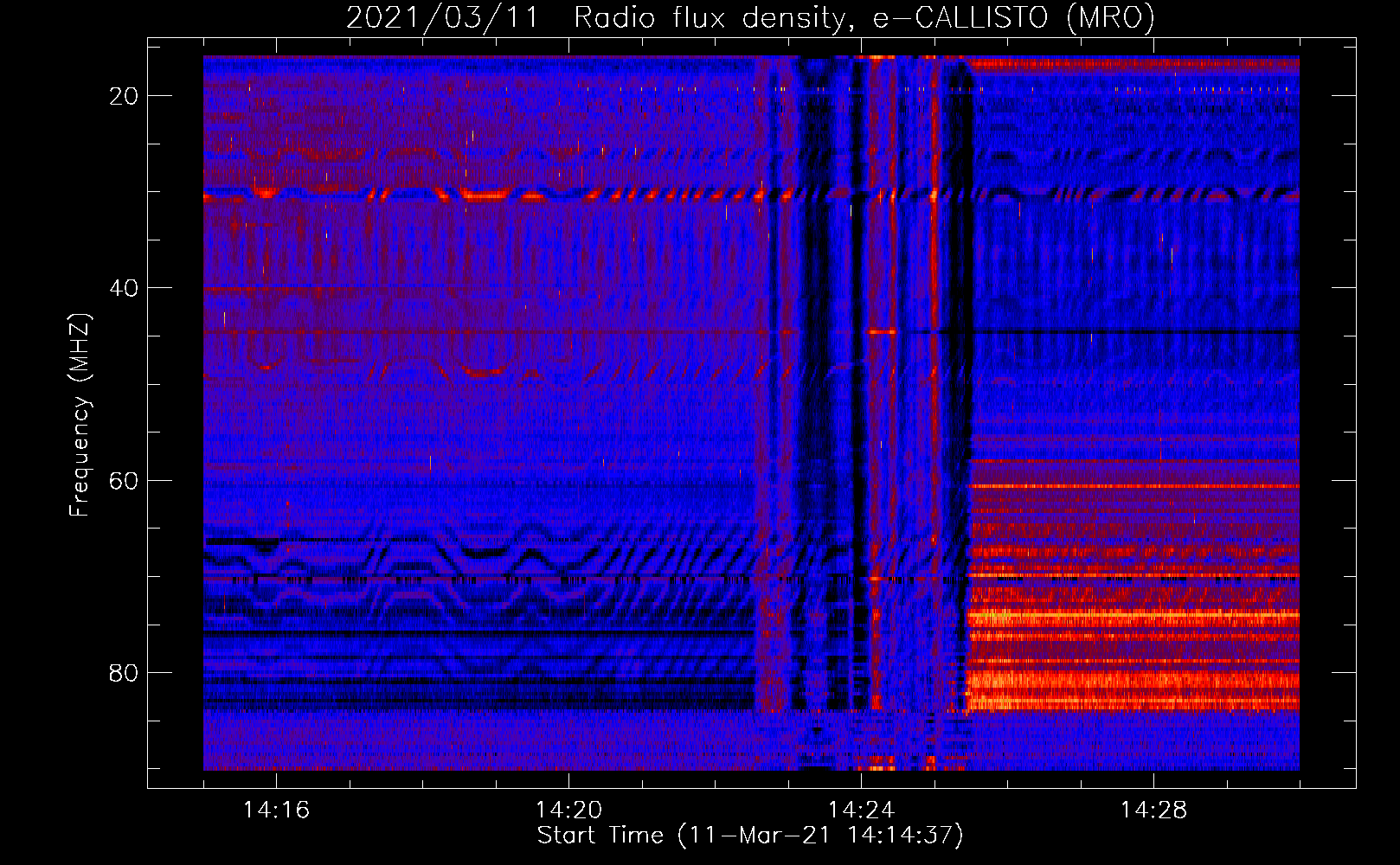1400x865 pixels.
Task: Click the 20 MHz frequency tick label
Action: [x=124, y=96]
